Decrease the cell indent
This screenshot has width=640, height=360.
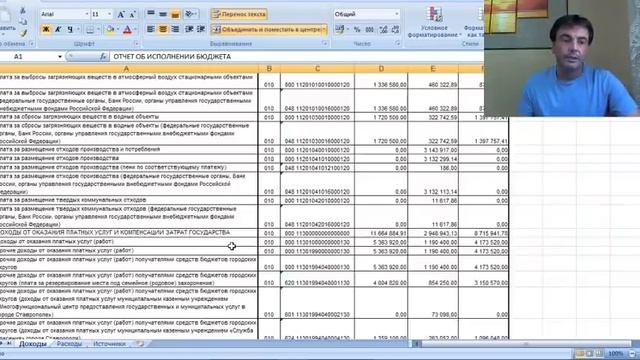click(189, 29)
